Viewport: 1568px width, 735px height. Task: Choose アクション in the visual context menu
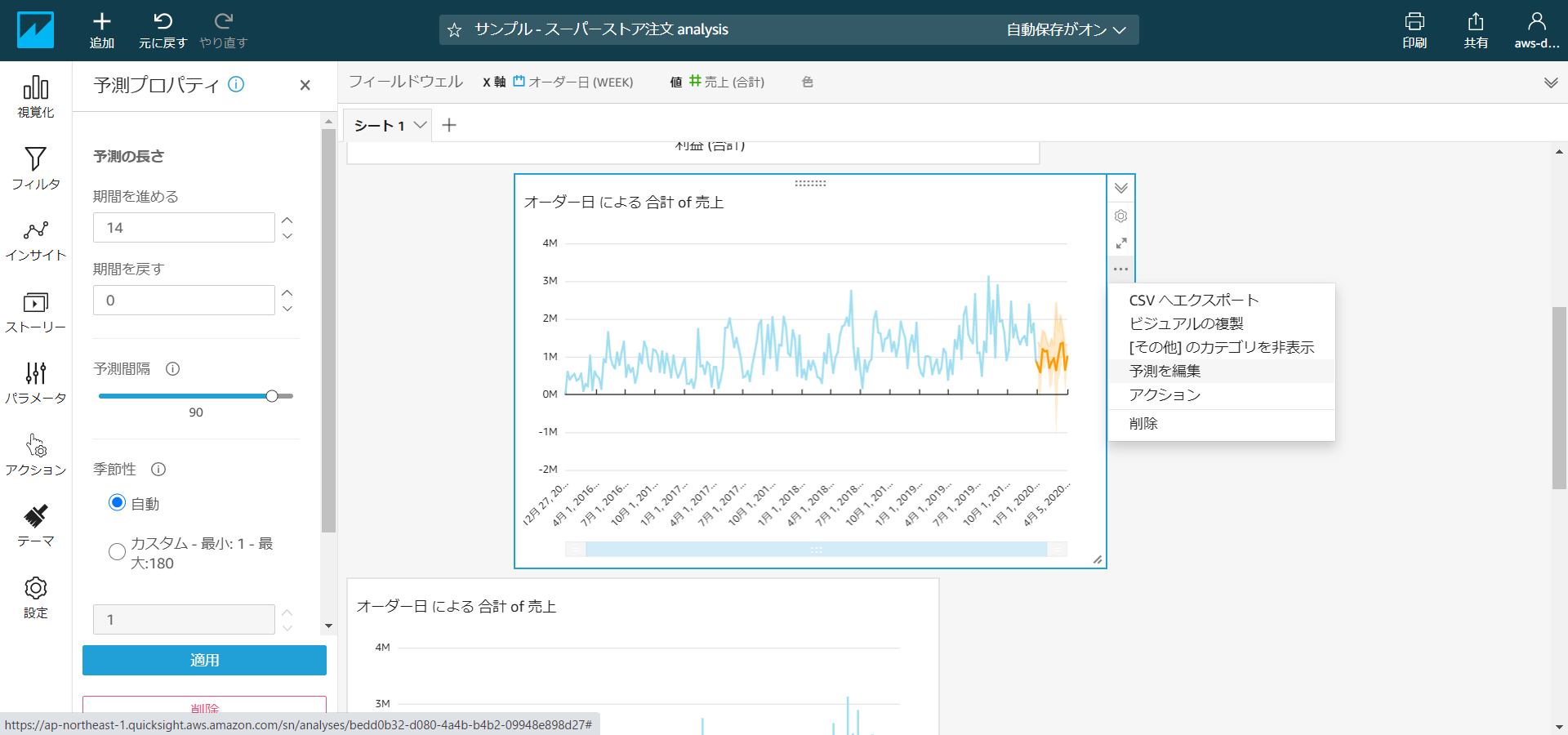(x=1222, y=394)
